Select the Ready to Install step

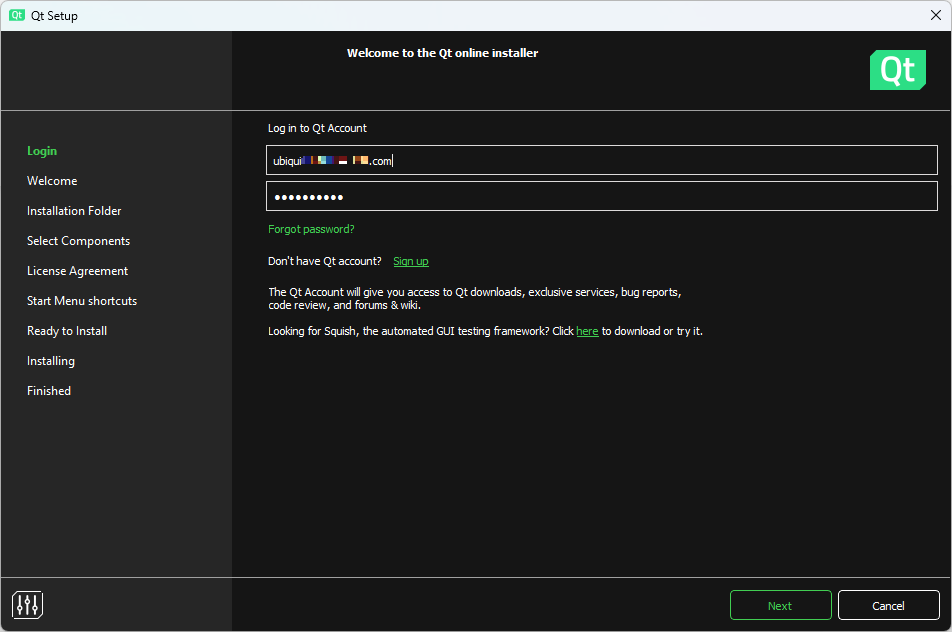pos(67,331)
